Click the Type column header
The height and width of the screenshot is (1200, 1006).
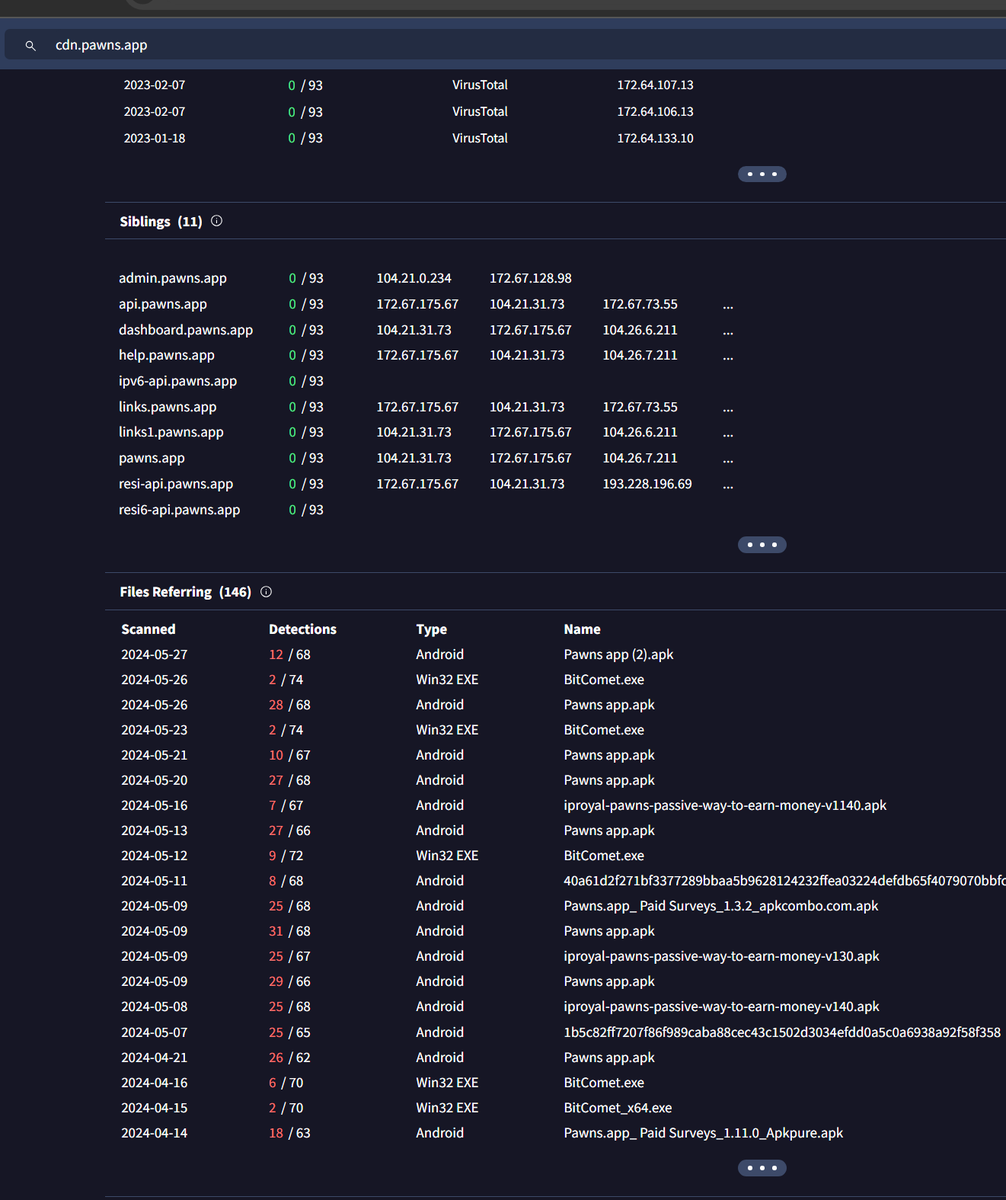point(432,629)
